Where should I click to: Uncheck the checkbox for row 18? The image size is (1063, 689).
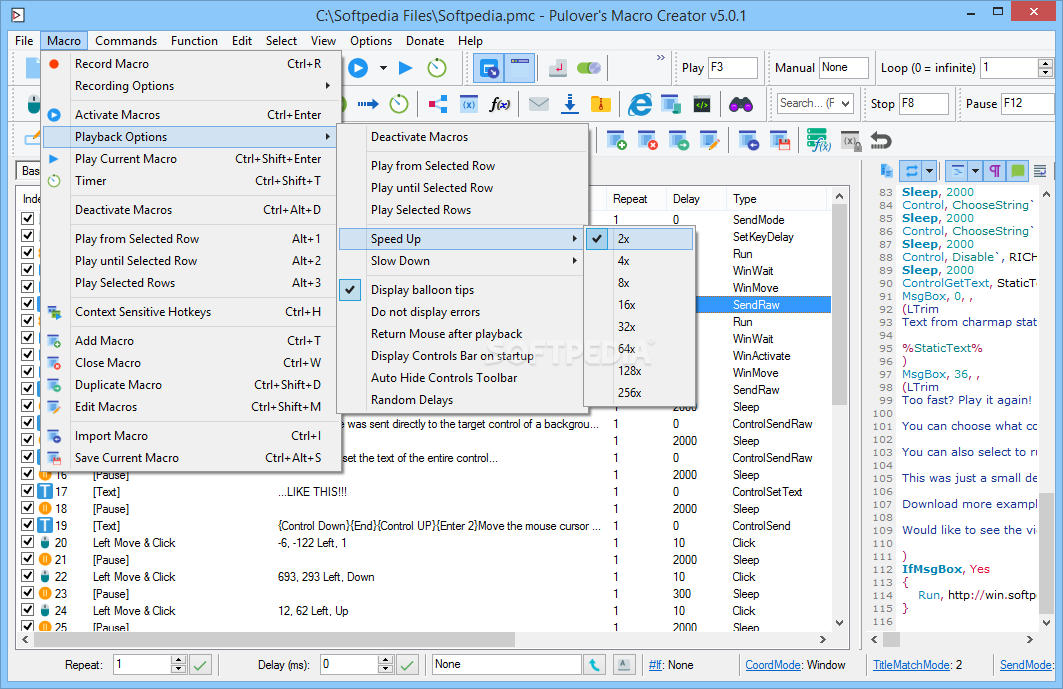click(28, 507)
